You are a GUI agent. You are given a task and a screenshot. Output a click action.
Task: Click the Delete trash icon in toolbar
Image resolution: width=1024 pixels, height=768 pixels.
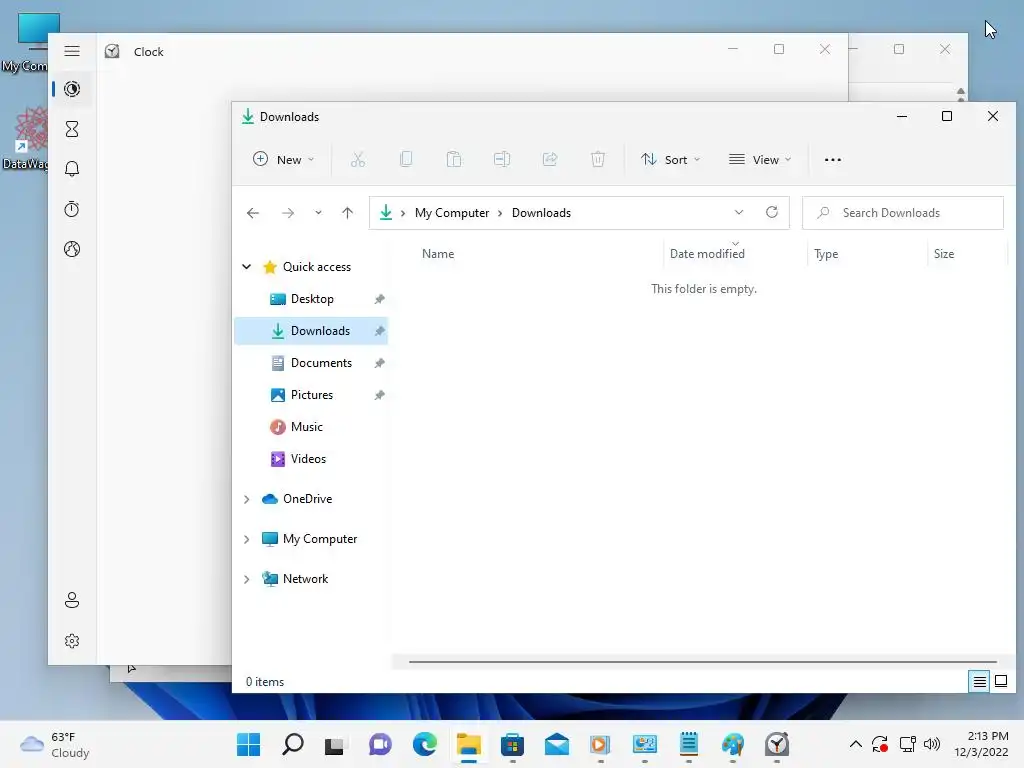(x=598, y=159)
